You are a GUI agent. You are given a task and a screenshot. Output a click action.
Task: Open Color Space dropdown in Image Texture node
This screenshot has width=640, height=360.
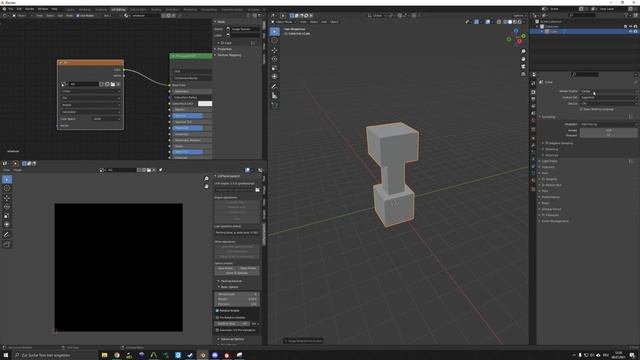point(107,119)
